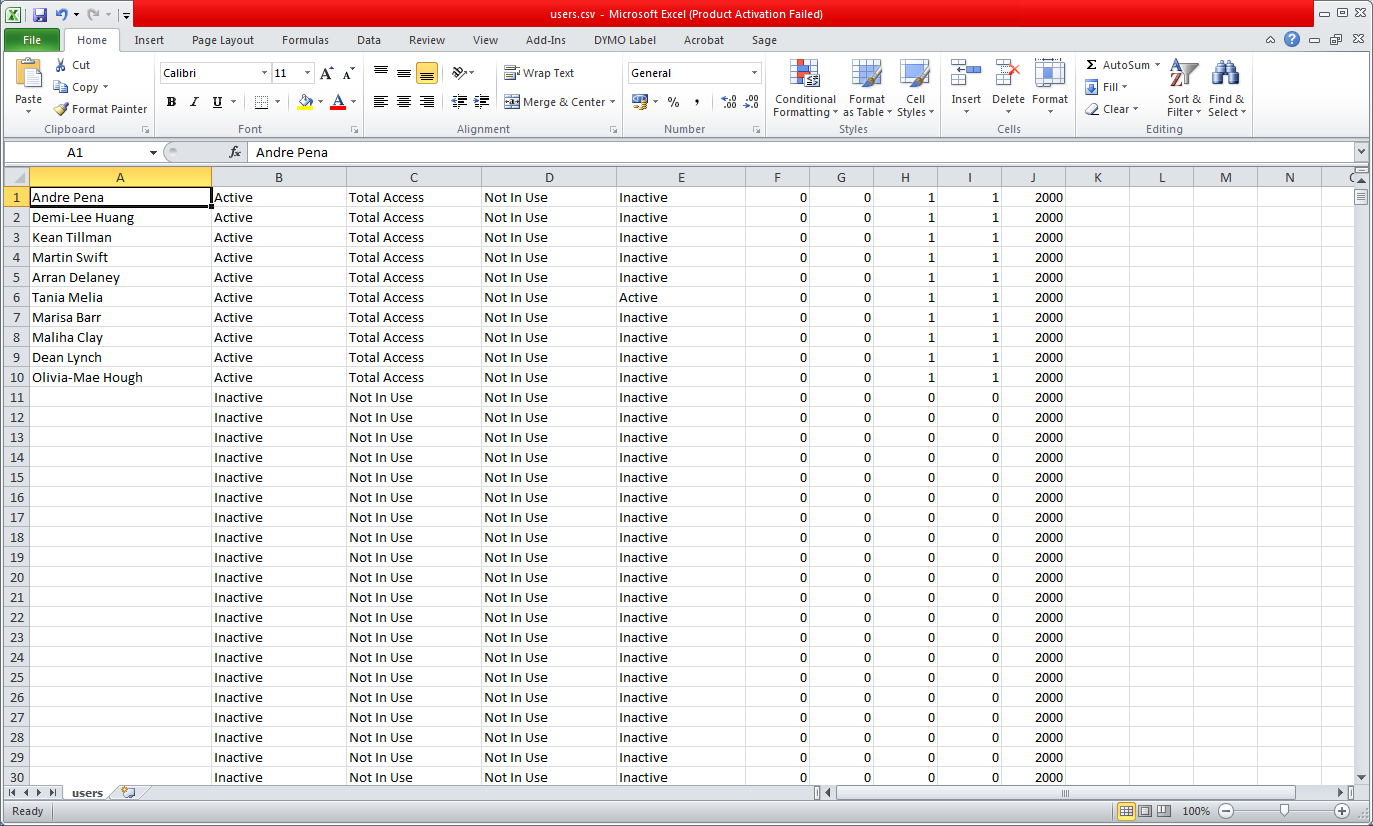This screenshot has width=1373, height=826.
Task: Click the zoom slider handle
Action: [1284, 811]
